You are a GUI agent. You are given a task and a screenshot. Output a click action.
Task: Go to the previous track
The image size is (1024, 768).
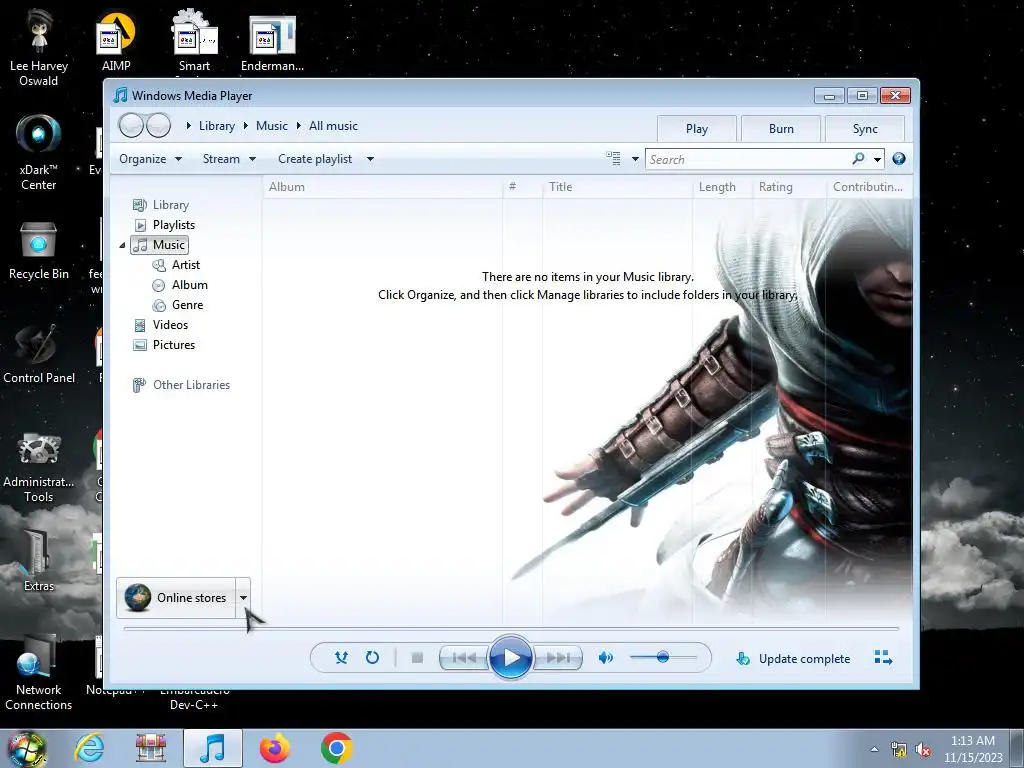[x=464, y=658]
